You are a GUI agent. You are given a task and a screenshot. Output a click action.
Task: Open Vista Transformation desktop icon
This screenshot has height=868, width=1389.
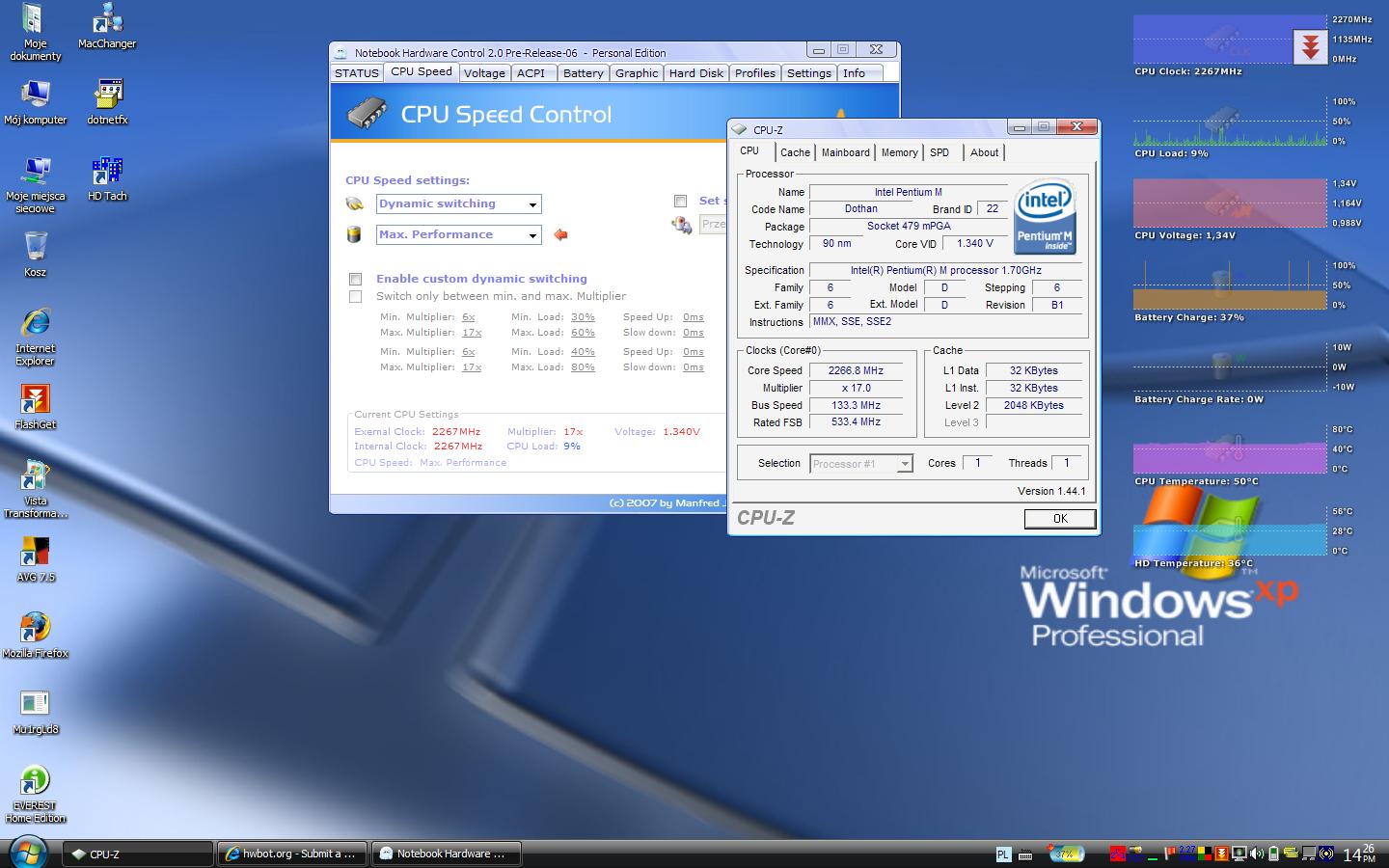pos(35,490)
